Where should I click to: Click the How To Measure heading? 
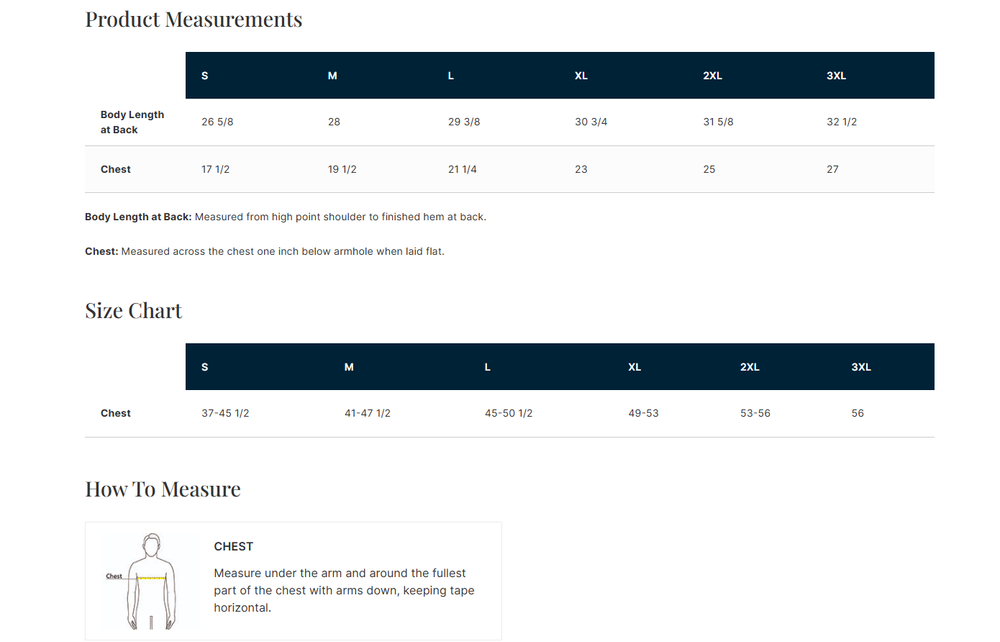[163, 489]
